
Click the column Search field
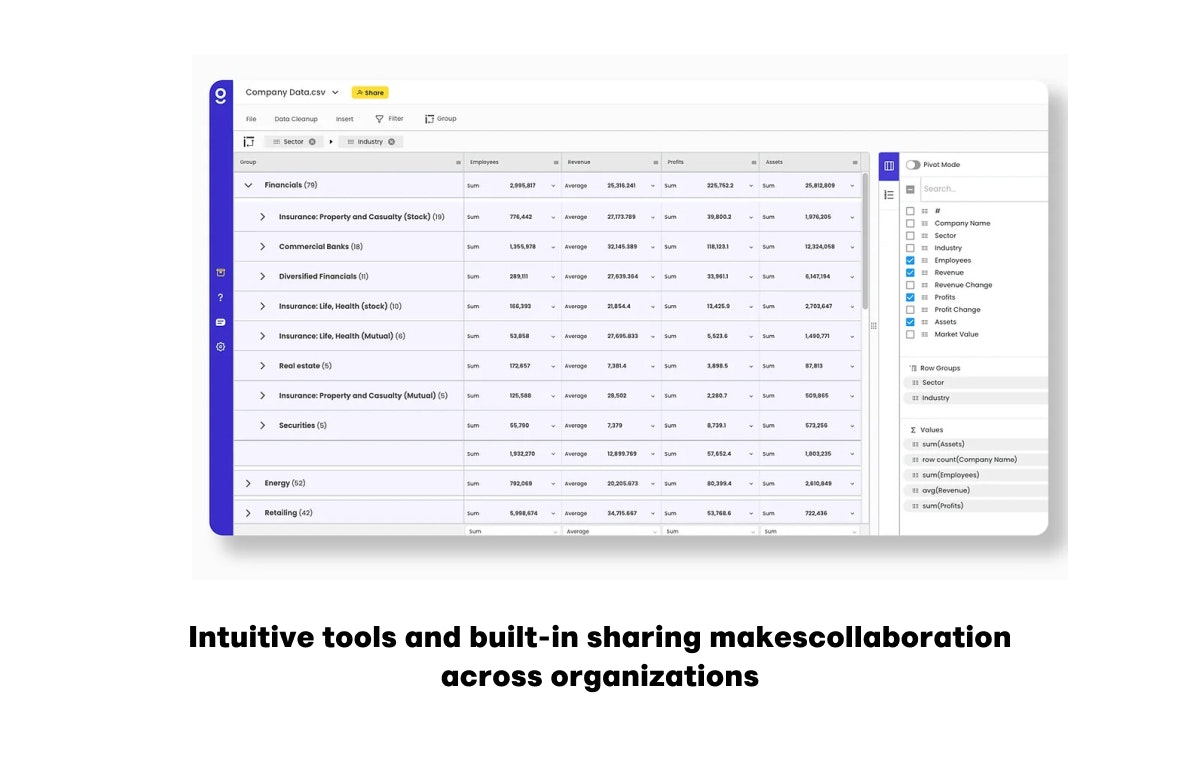pos(983,189)
